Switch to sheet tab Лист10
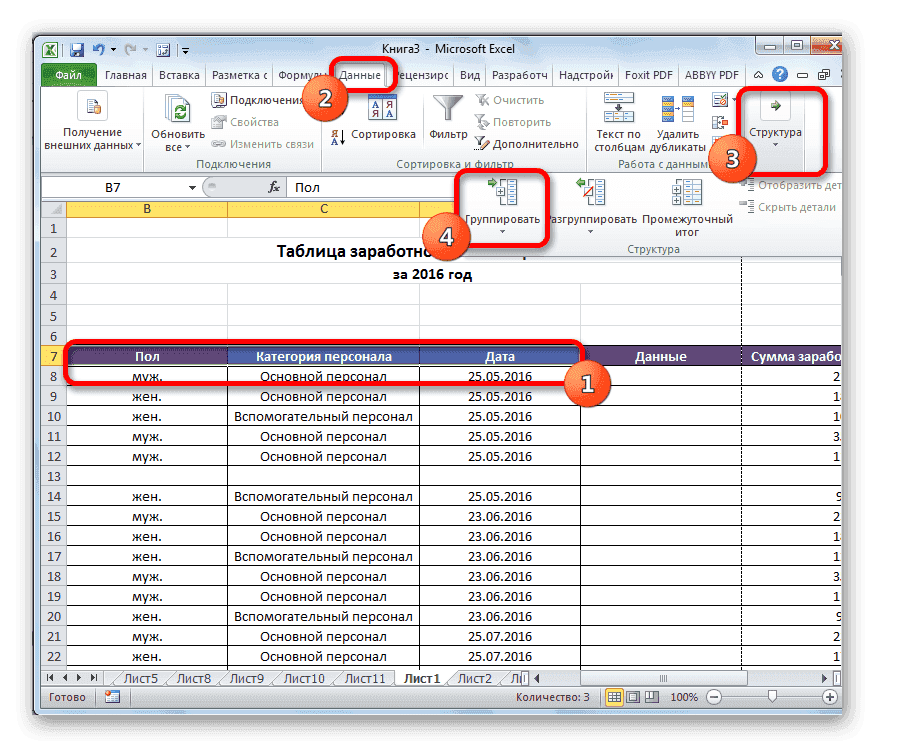This screenshot has height=747, width=900. [x=304, y=679]
